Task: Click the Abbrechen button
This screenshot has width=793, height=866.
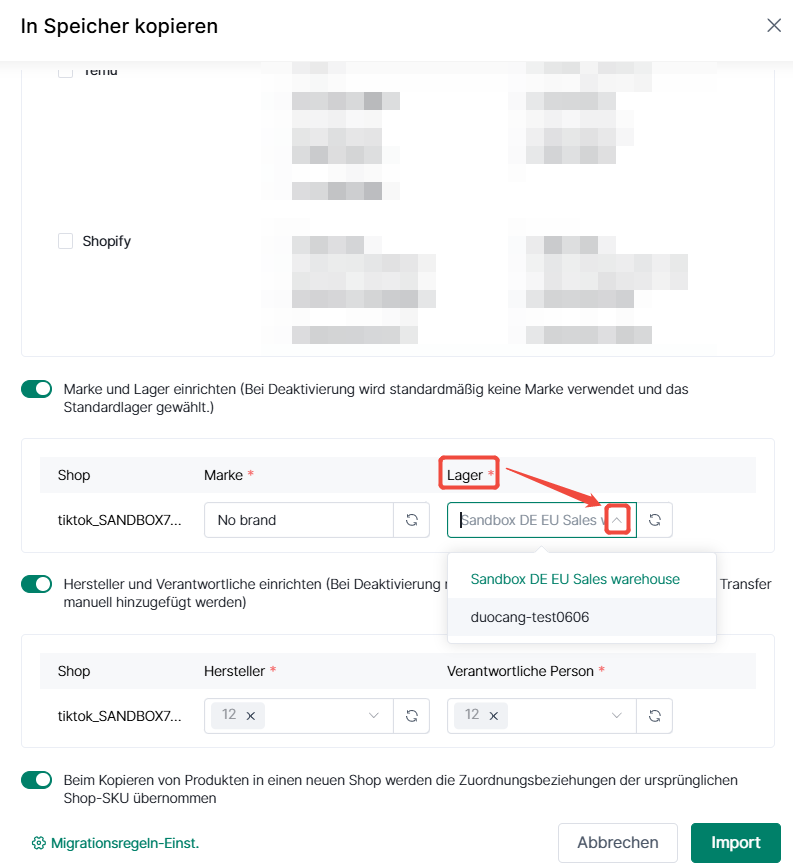Action: point(618,842)
